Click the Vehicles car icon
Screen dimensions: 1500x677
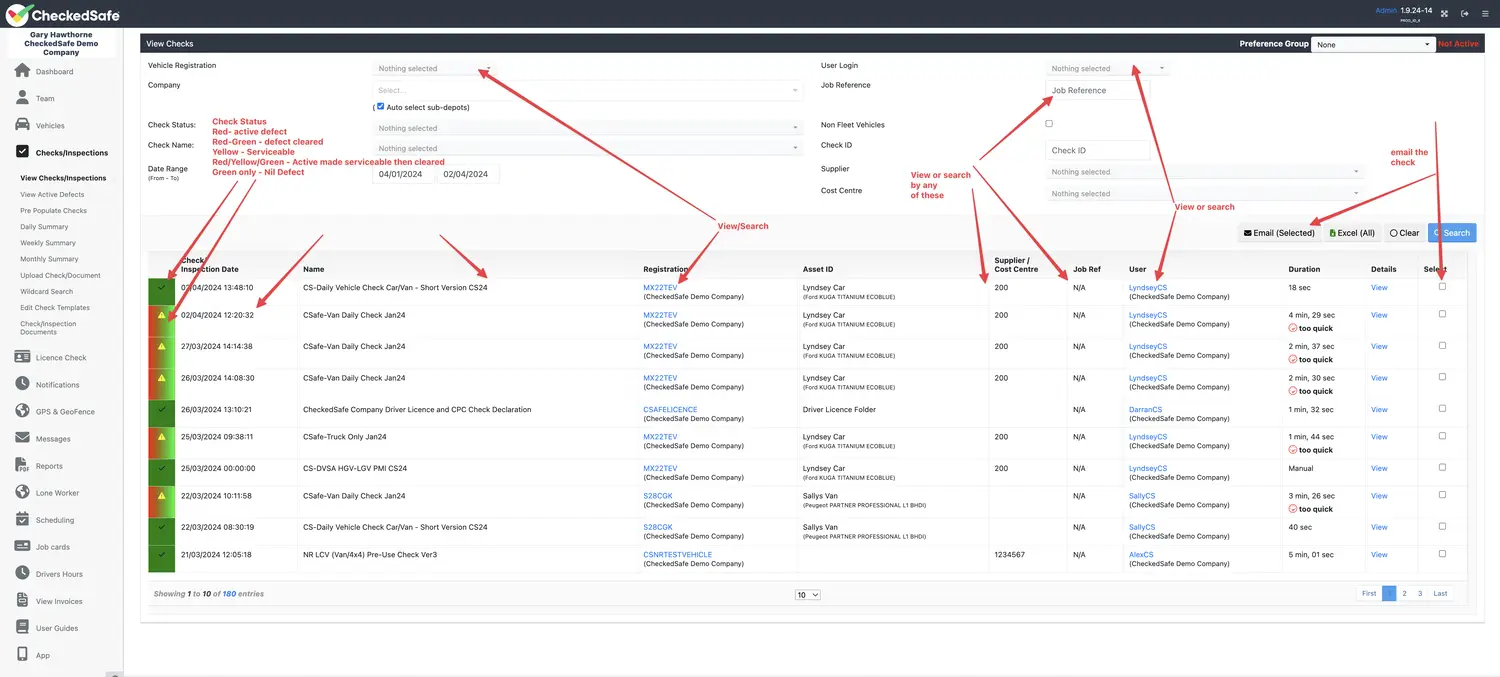point(22,125)
